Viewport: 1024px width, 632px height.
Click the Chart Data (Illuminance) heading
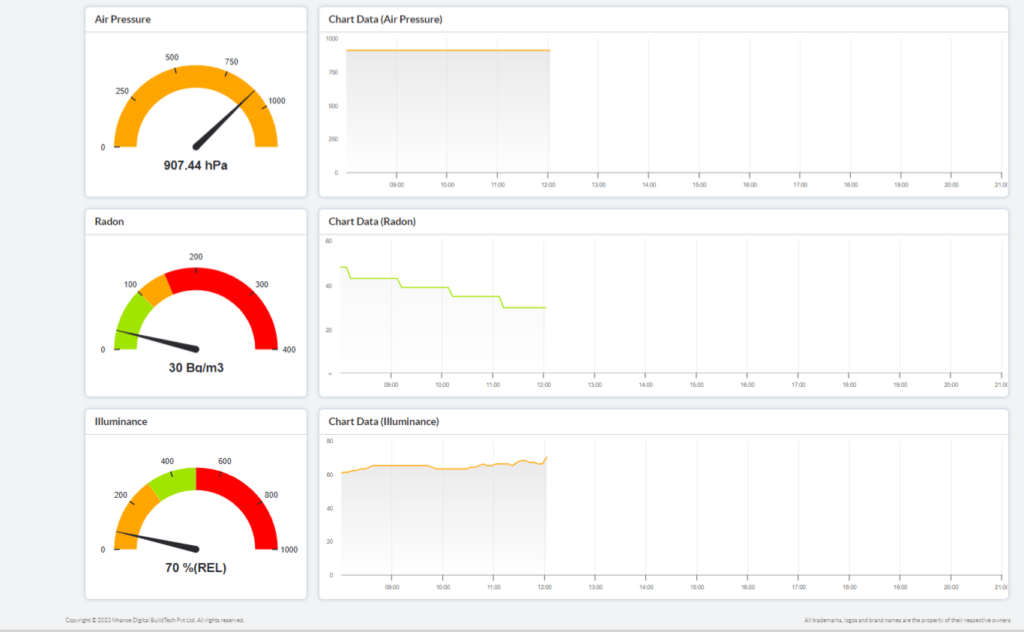[x=383, y=421]
